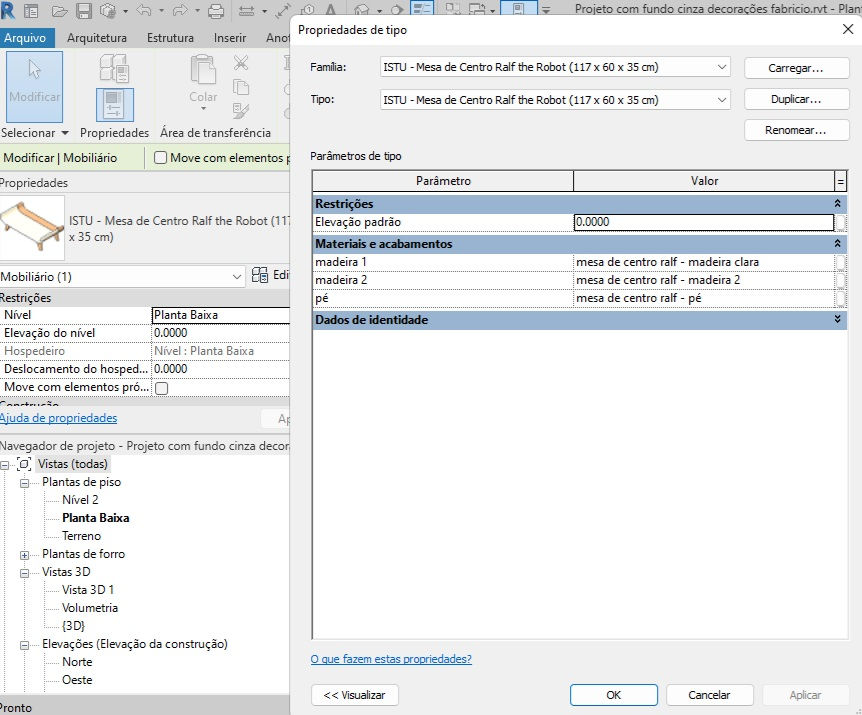The image size is (862, 715).
Task: Expand the Dados de identidade section
Action: 836,320
